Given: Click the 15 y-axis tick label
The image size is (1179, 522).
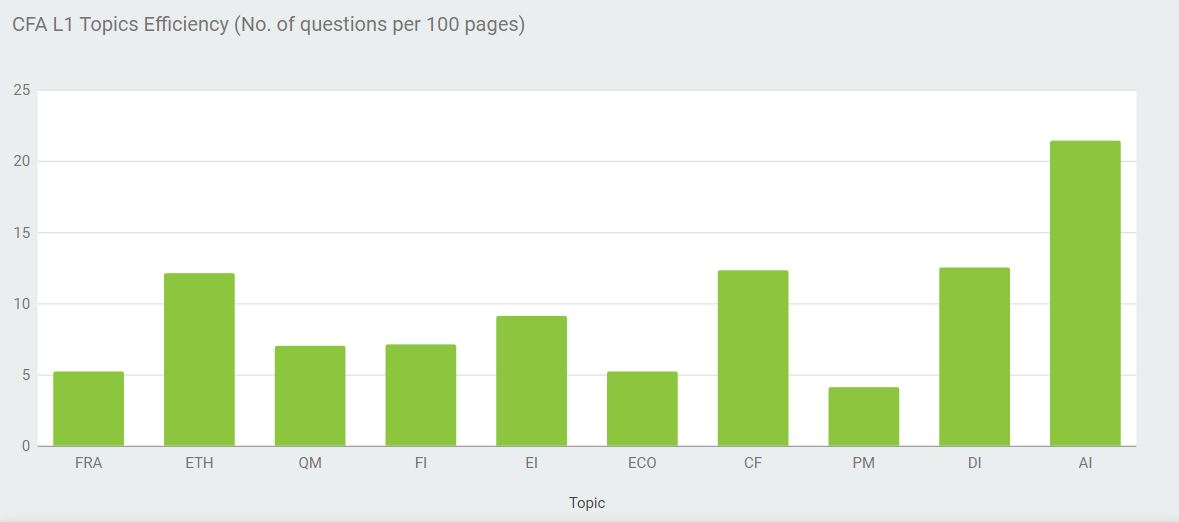Looking at the screenshot, I should [x=21, y=233].
